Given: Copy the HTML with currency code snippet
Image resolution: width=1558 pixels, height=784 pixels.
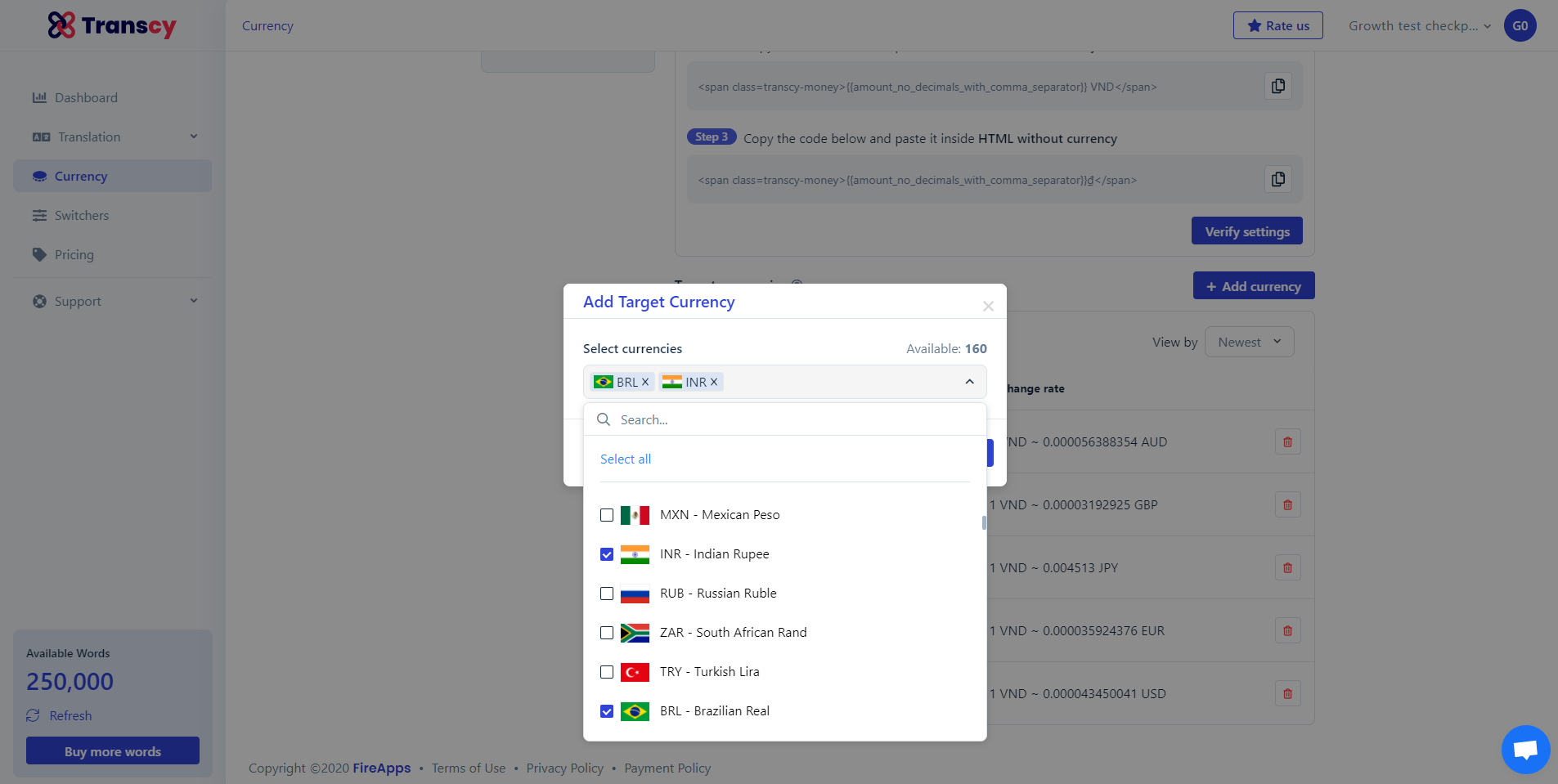Looking at the screenshot, I should point(1278,86).
